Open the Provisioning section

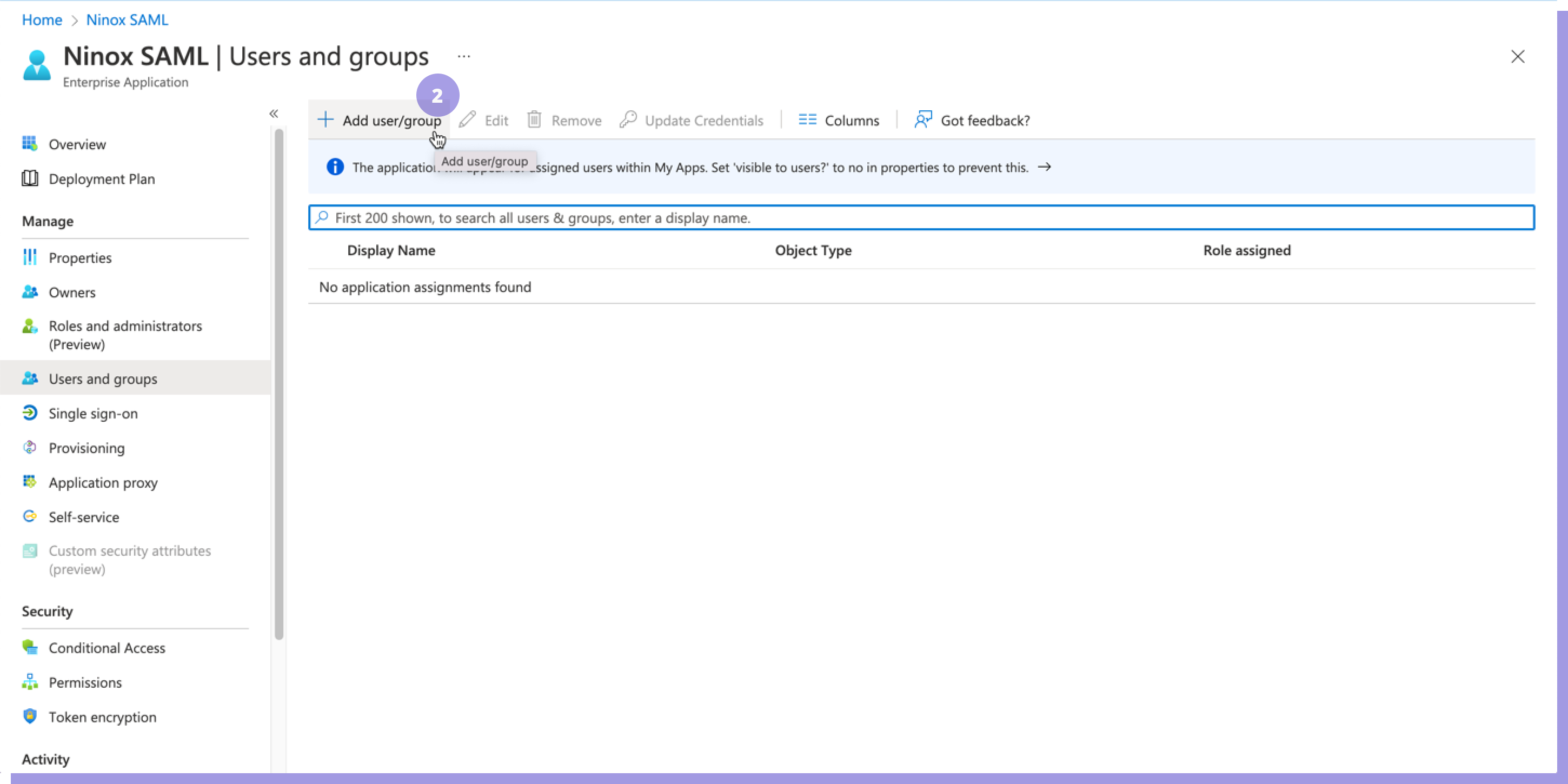(87, 448)
